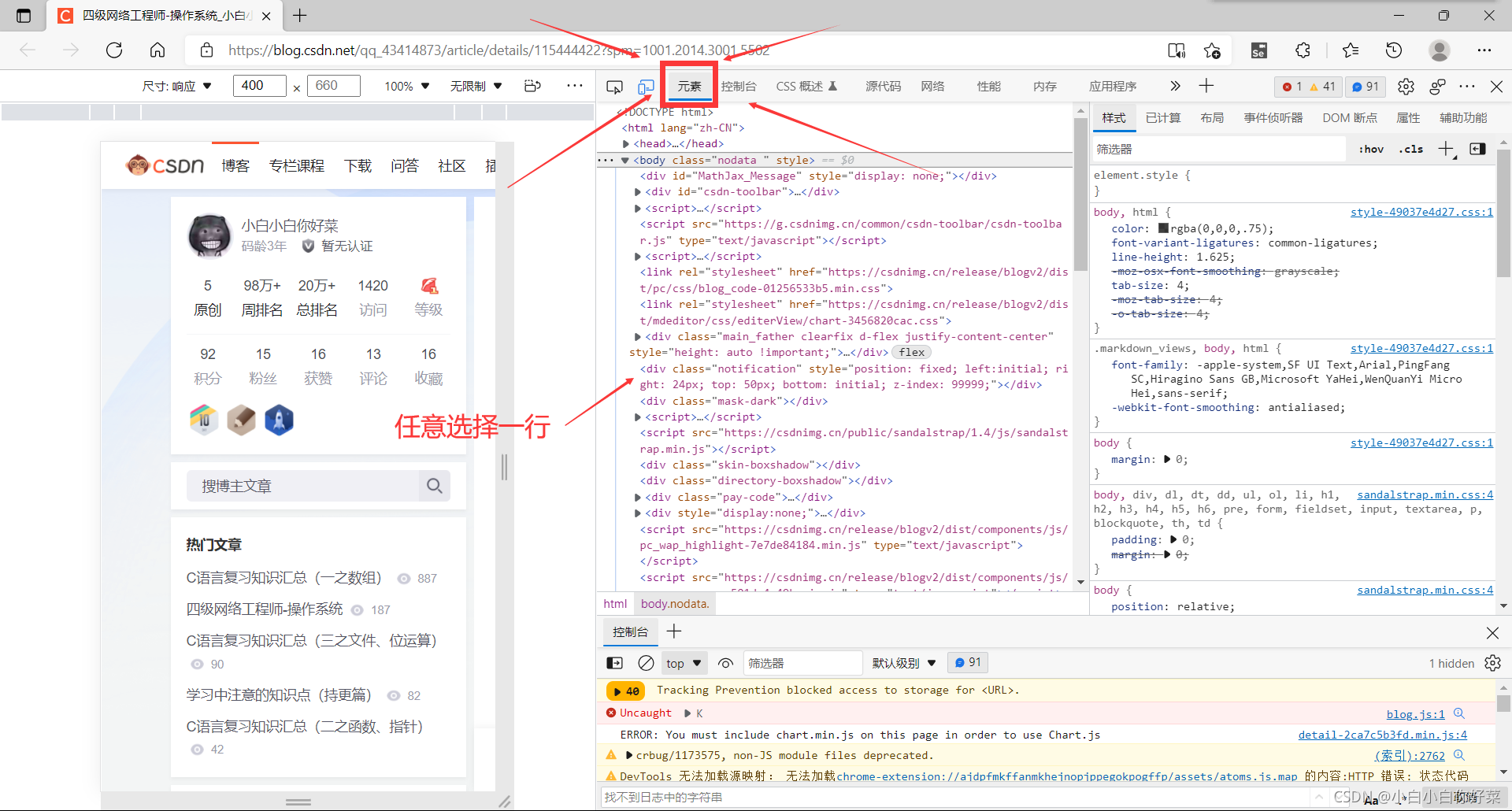This screenshot has width=1512, height=811.
Task: Open the console top context dropdown
Action: [x=683, y=663]
